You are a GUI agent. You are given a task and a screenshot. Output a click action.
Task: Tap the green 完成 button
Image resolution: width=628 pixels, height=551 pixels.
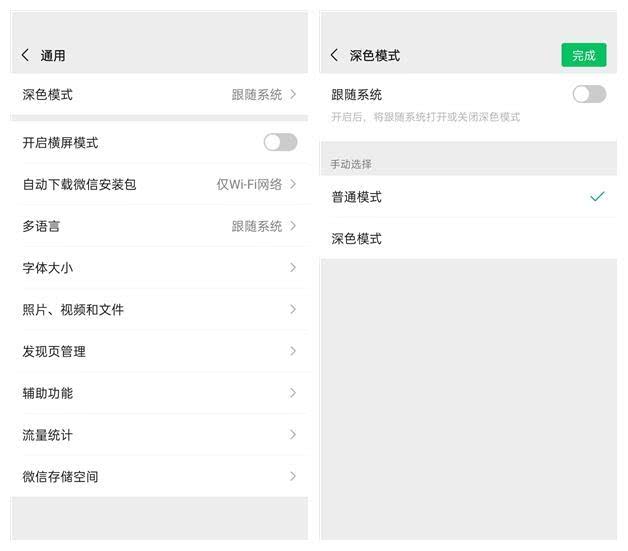tap(584, 55)
